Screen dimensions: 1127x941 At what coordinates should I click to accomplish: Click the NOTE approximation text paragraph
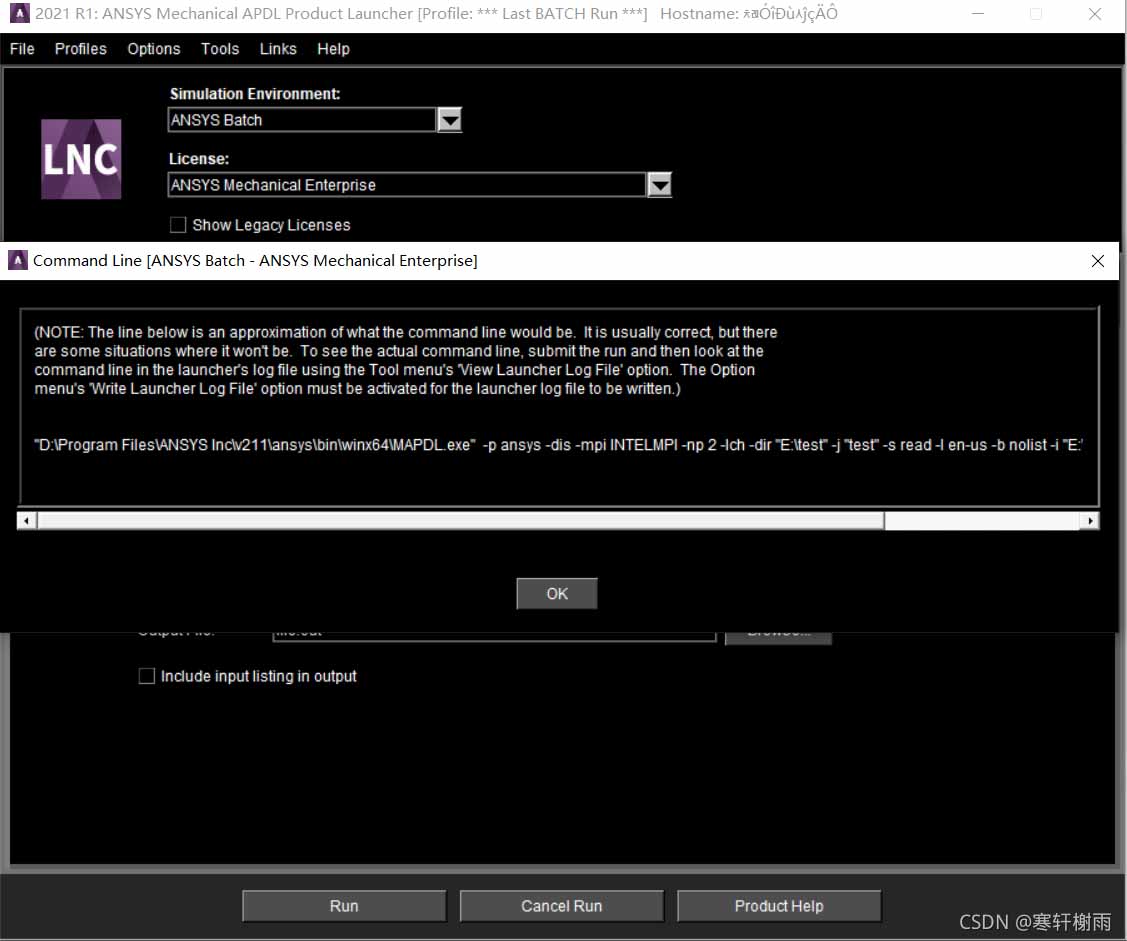point(406,360)
